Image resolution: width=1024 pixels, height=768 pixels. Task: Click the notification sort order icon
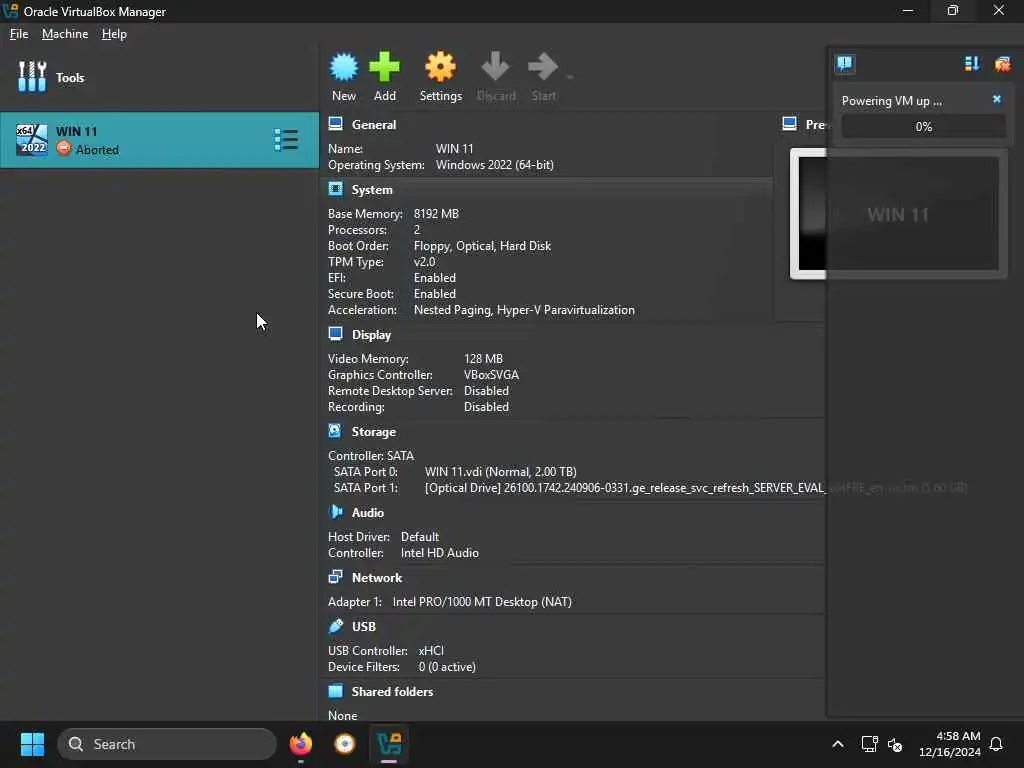[x=972, y=63]
